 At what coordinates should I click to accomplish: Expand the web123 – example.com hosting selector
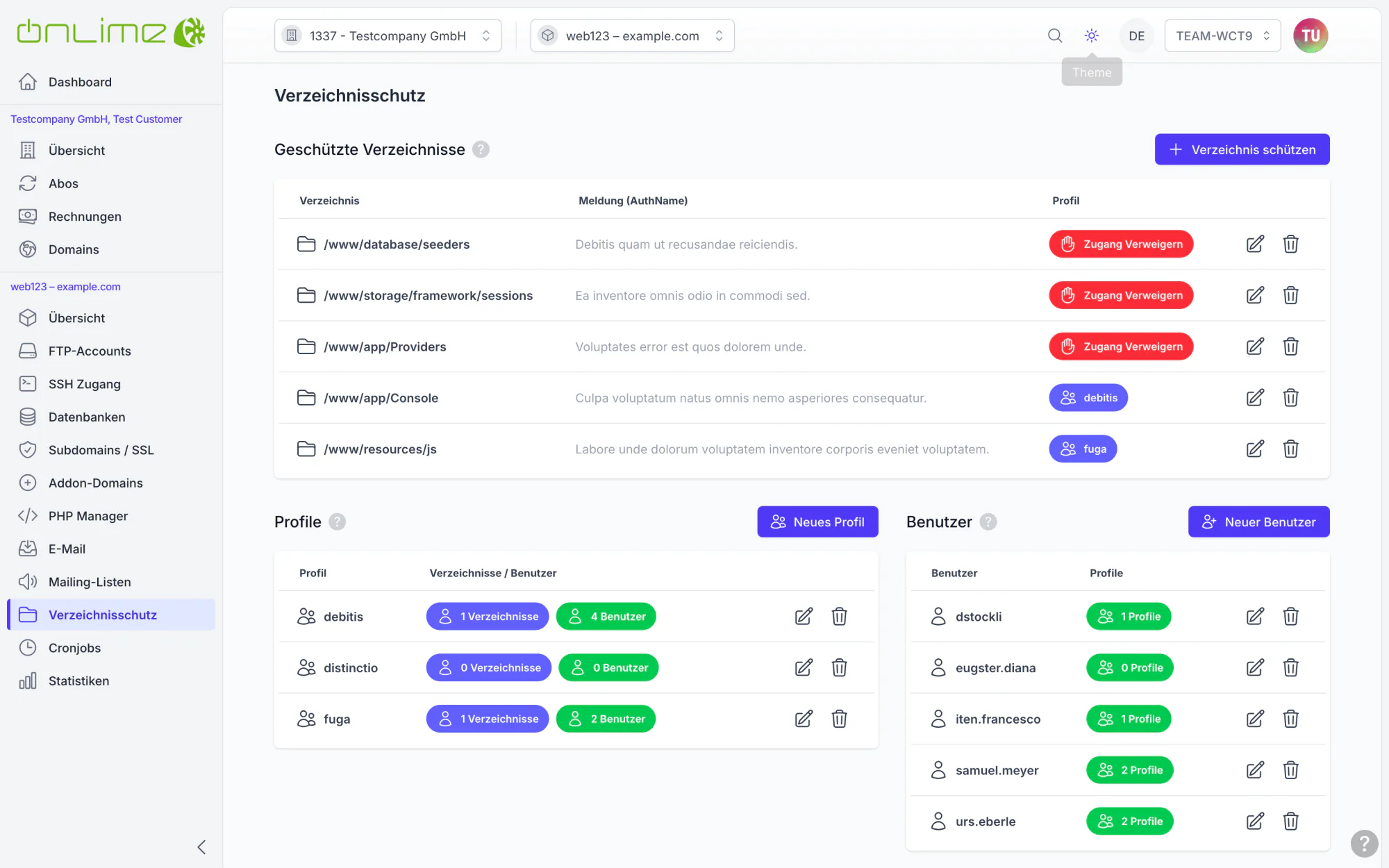tap(632, 35)
